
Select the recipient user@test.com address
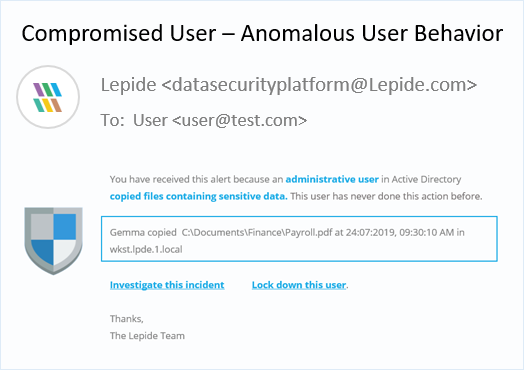(240, 120)
